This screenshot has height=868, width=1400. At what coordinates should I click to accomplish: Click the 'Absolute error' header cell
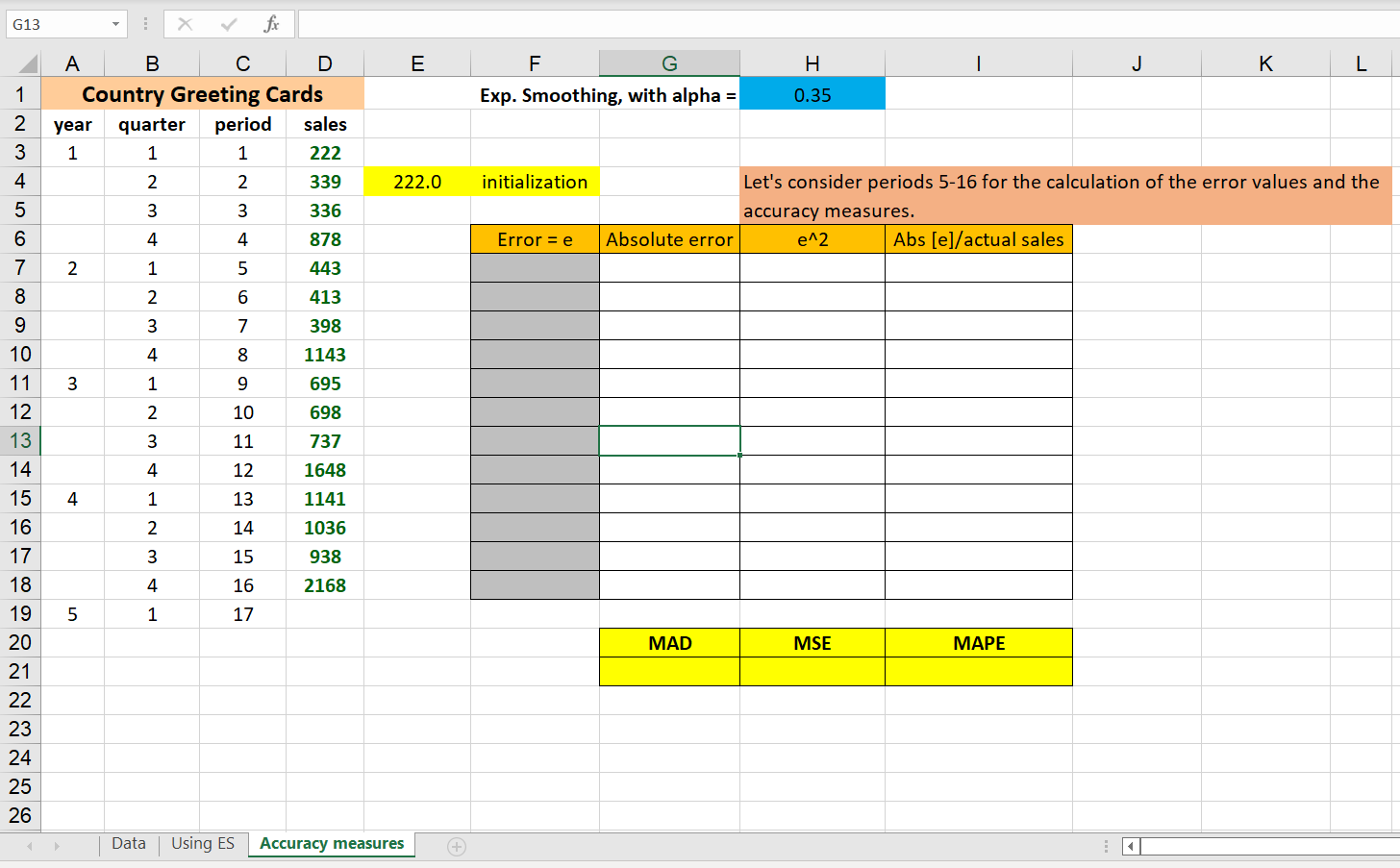click(x=670, y=239)
